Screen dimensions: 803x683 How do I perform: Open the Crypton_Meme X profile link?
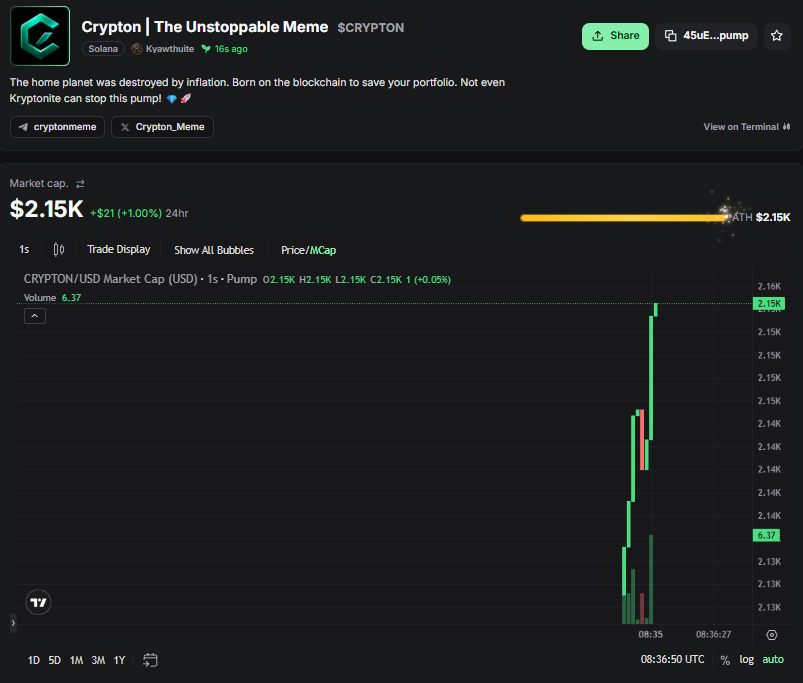[162, 127]
